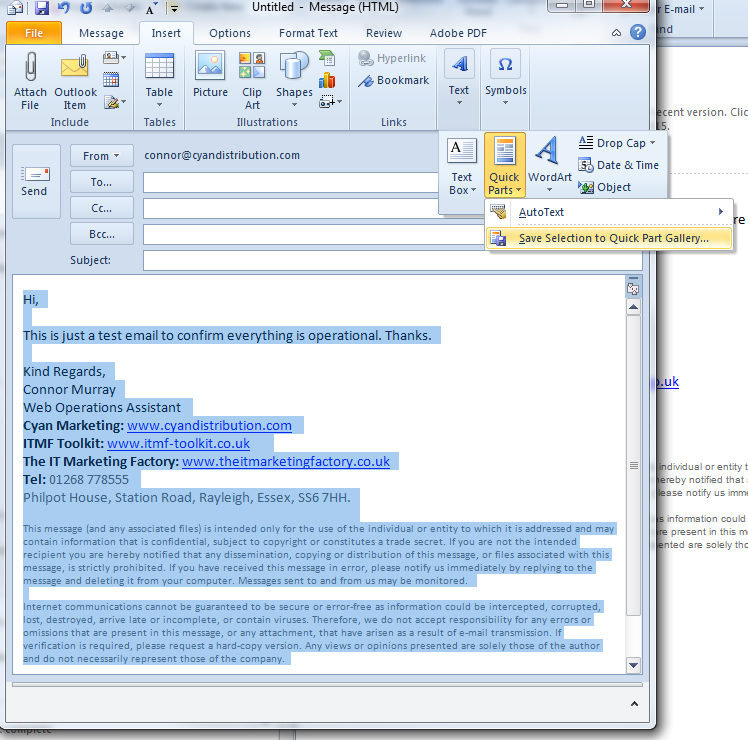Open the AutoText submenu
This screenshot has height=740, width=748.
pos(610,212)
